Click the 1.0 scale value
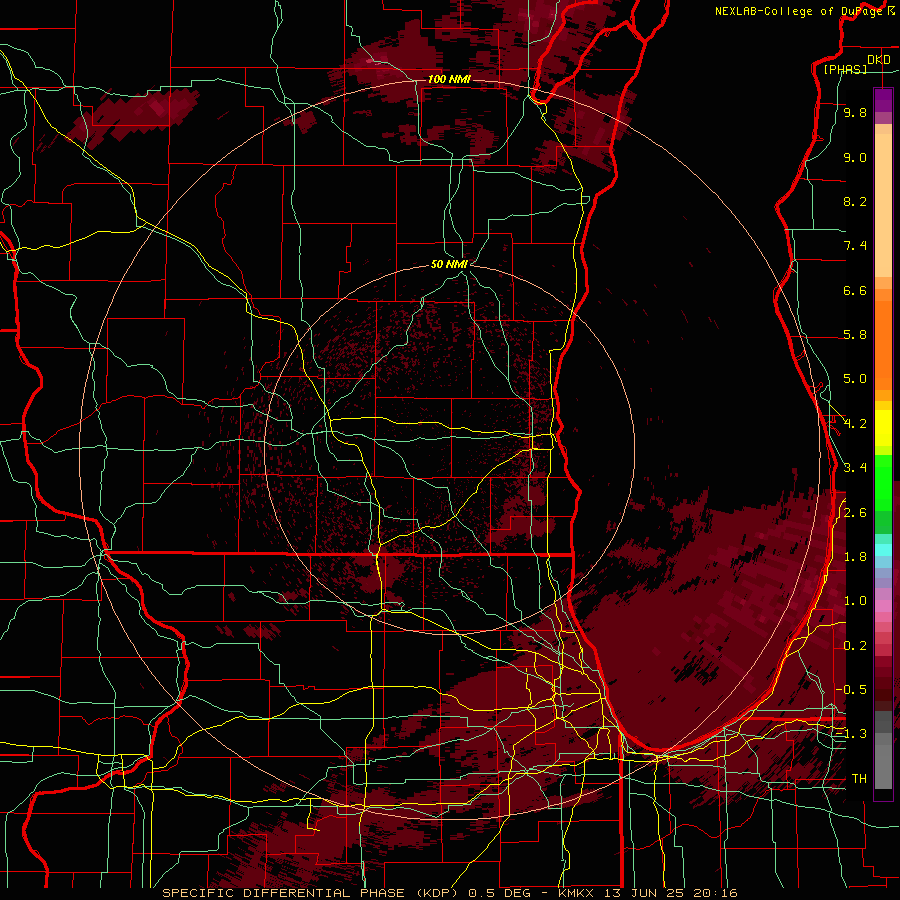This screenshot has height=900, width=900. click(855, 601)
